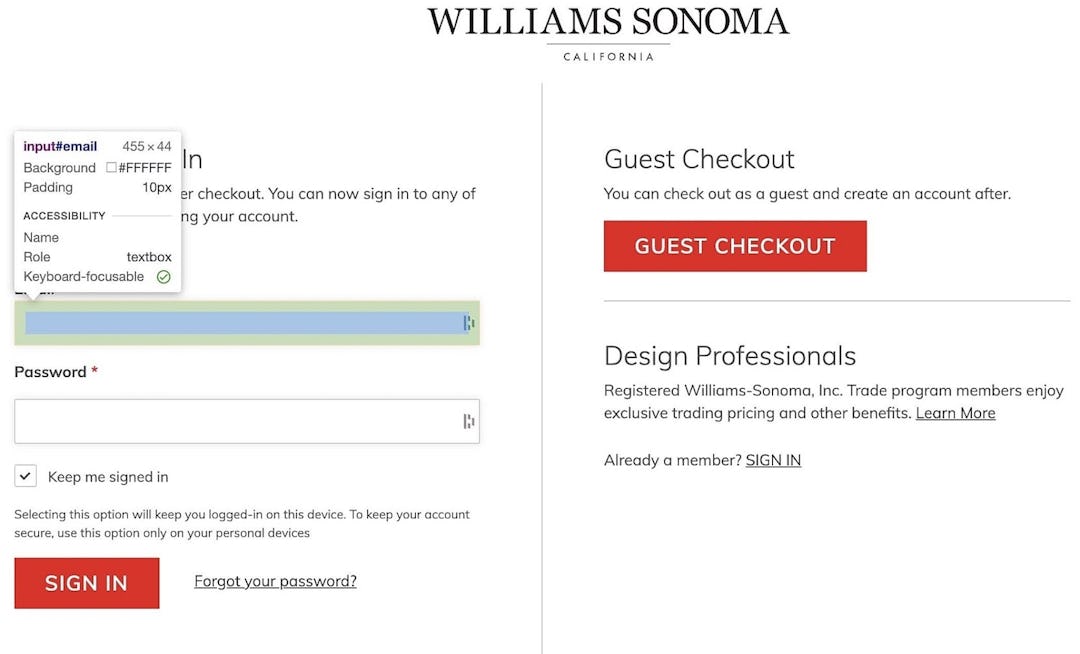Click the input#email label in the inspector tooltip
Viewport: 1080px width, 654px height.
coord(60,146)
